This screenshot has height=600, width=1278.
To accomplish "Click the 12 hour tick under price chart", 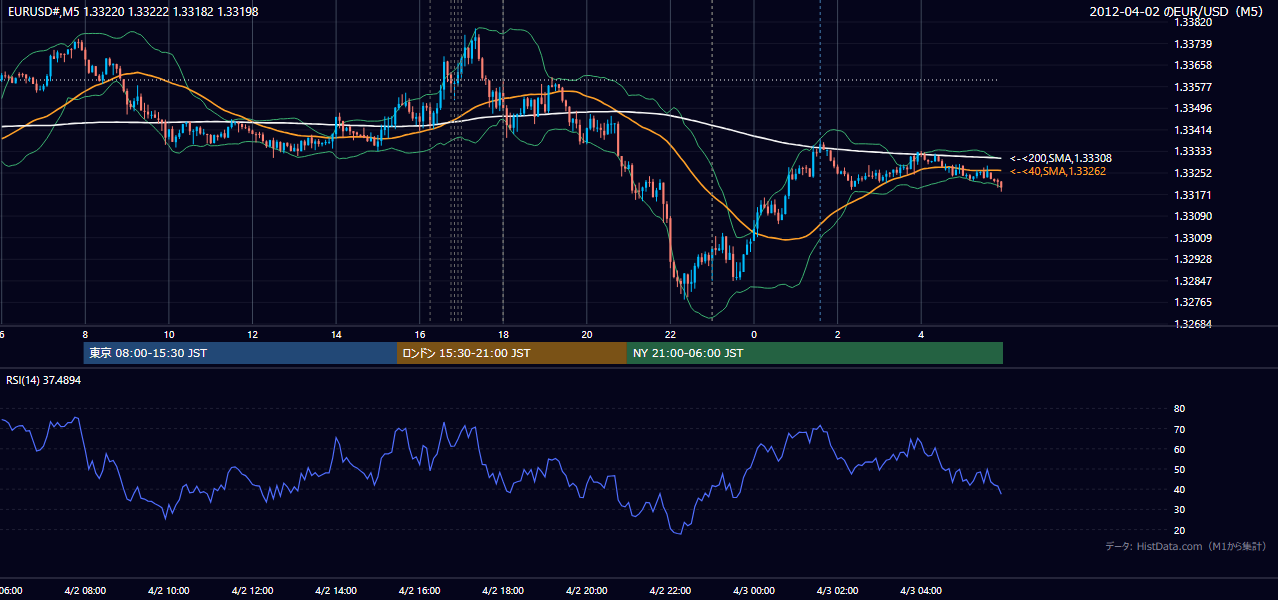I will (253, 334).
